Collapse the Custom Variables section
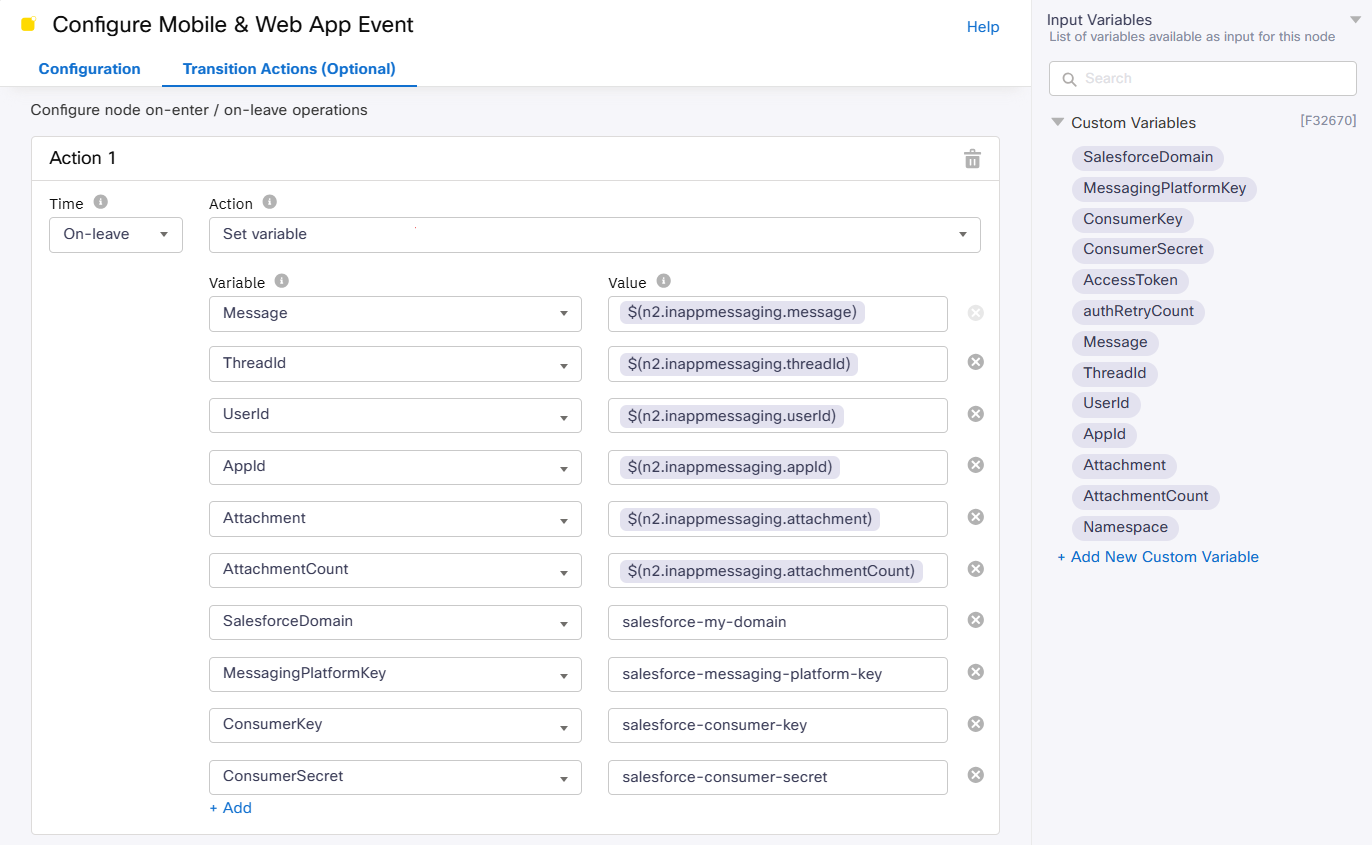Screen dimensions: 1372x845 click(1057, 123)
